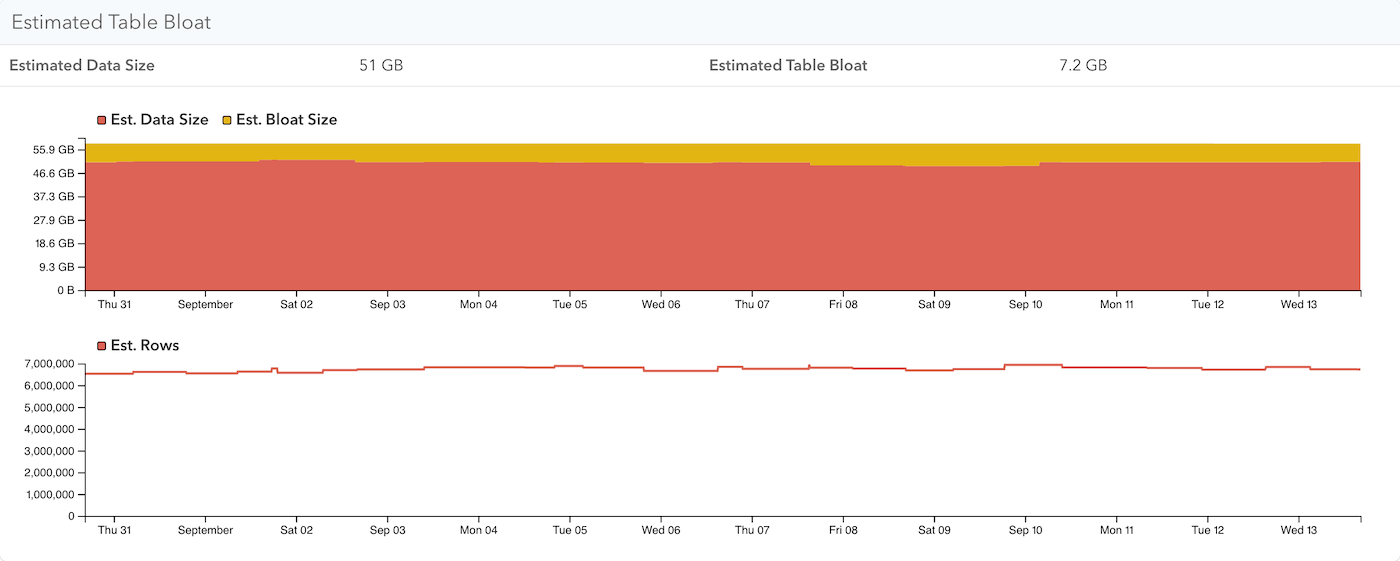
Task: Click 'September' on rows chart axis
Action: (x=205, y=531)
